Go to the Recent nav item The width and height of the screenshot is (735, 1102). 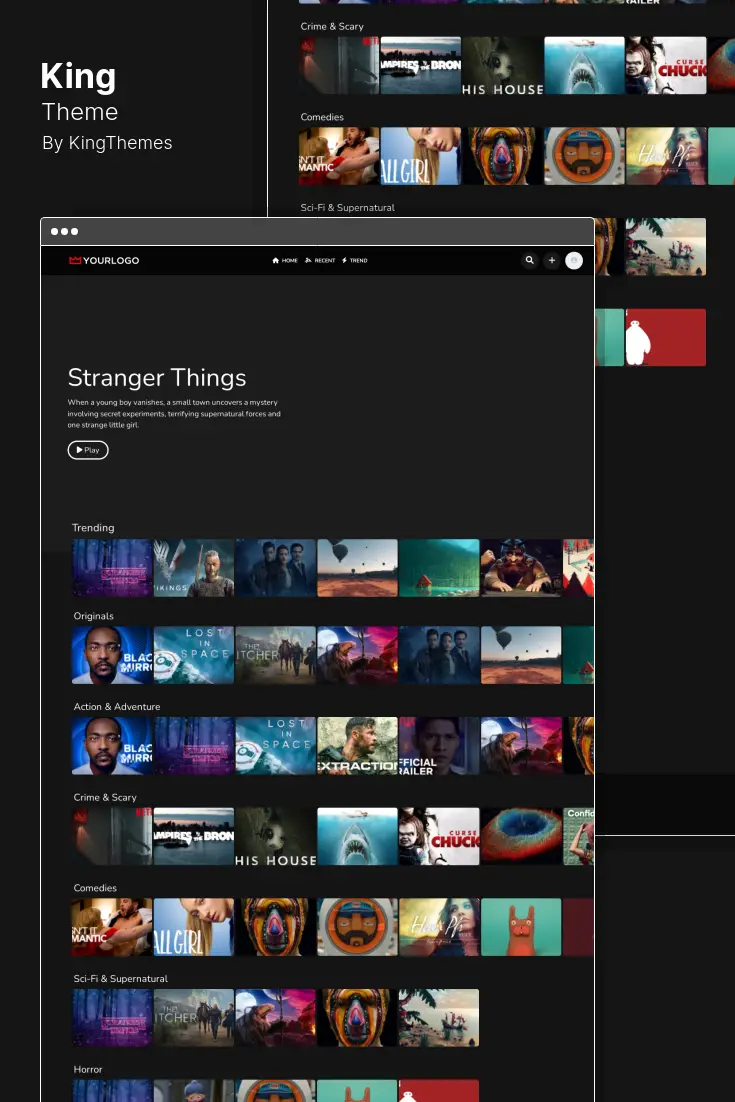[x=320, y=261]
